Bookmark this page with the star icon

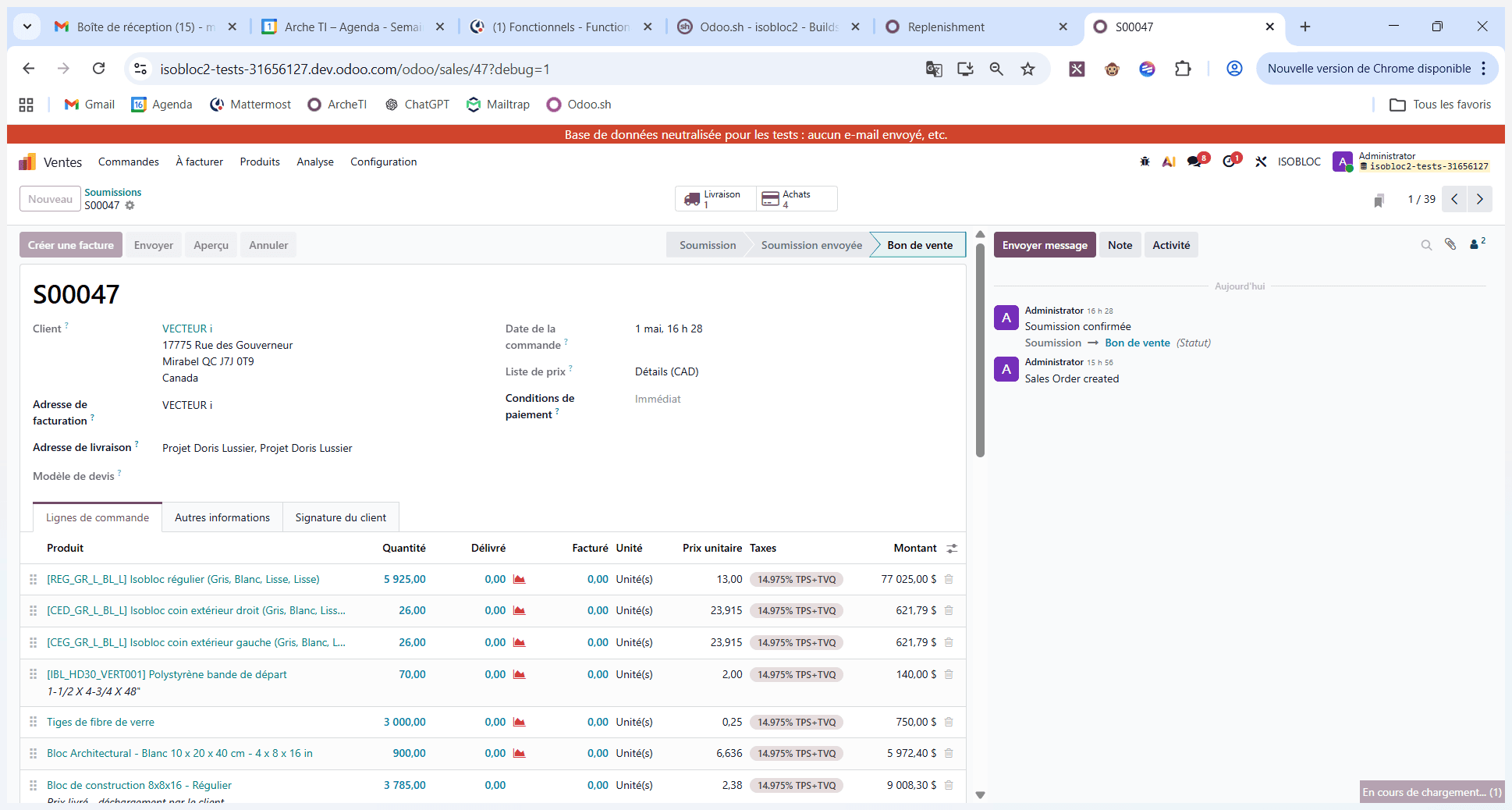(x=1028, y=69)
